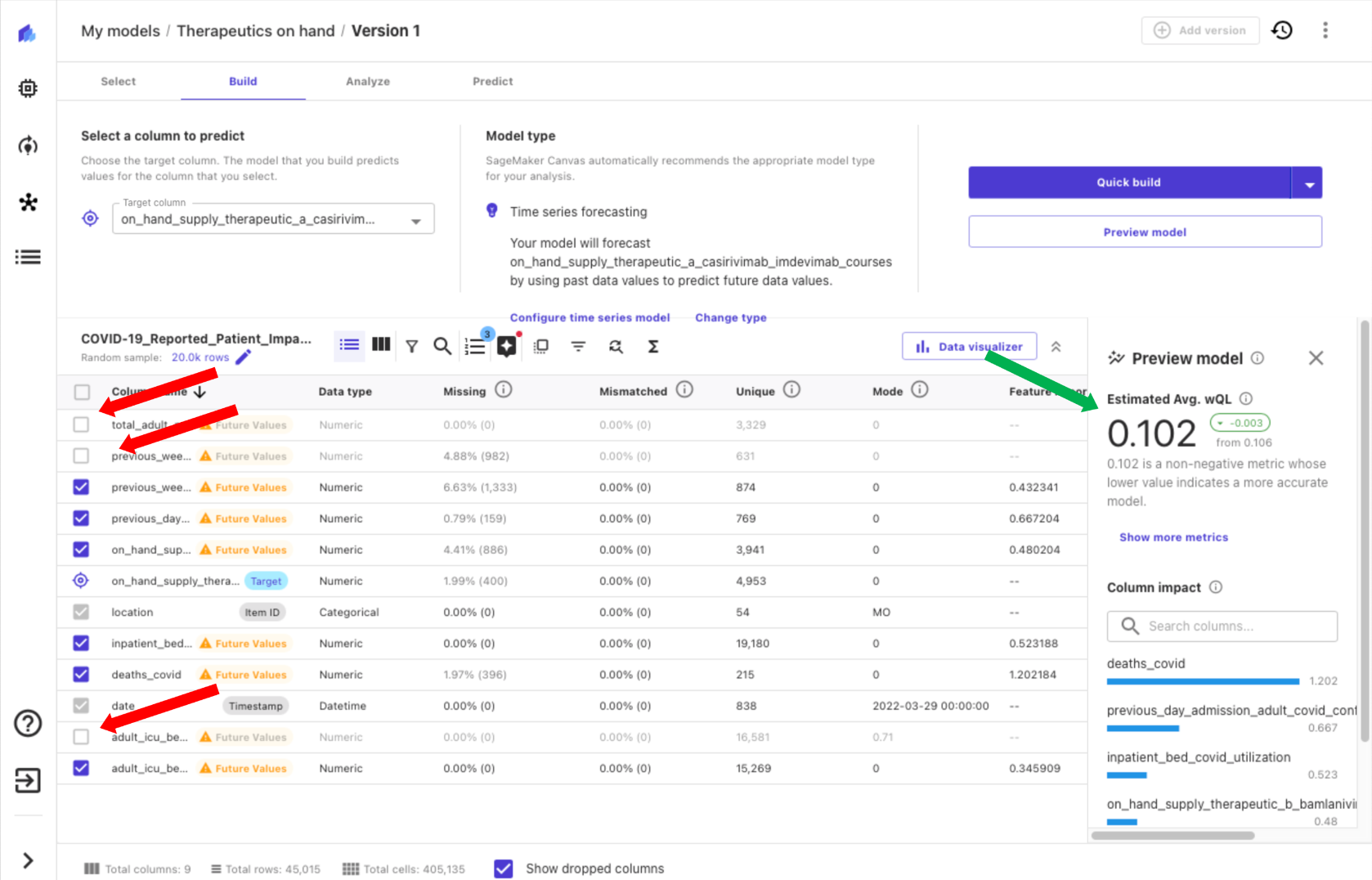The height and width of the screenshot is (880, 1372).
Task: Click Show more metrics link
Action: [1173, 537]
